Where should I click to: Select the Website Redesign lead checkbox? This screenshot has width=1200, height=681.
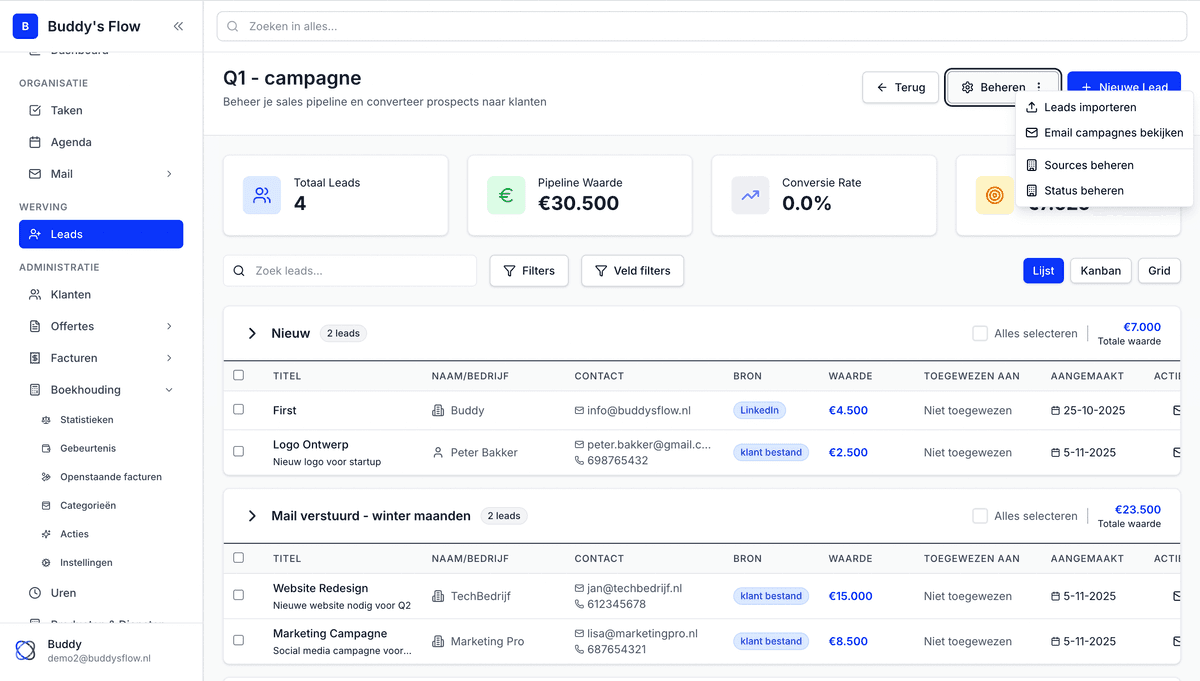[238, 595]
